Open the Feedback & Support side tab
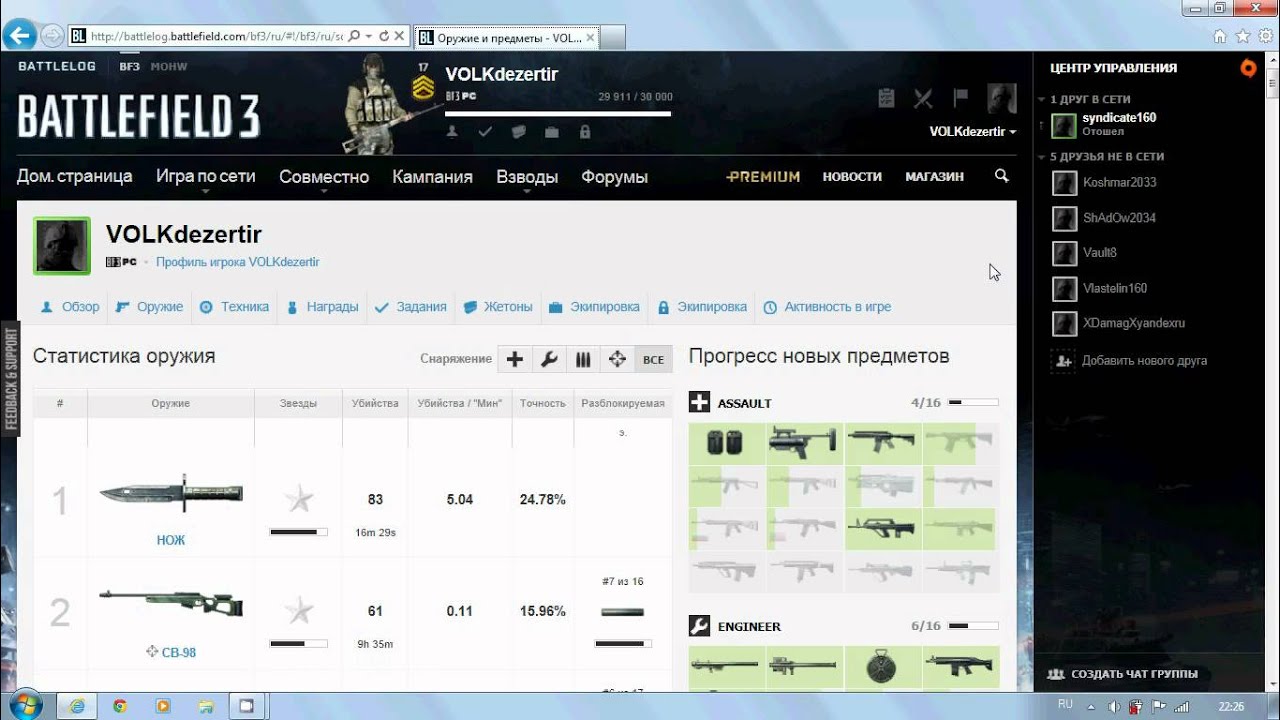The image size is (1280, 720). pyautogui.click(x=11, y=377)
